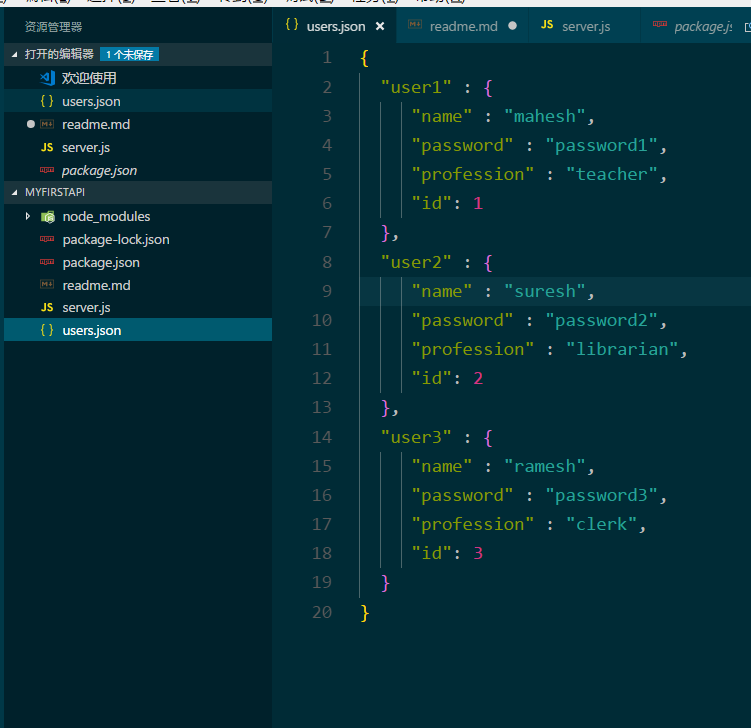Click npm icon of package-lock.json

tap(47, 239)
